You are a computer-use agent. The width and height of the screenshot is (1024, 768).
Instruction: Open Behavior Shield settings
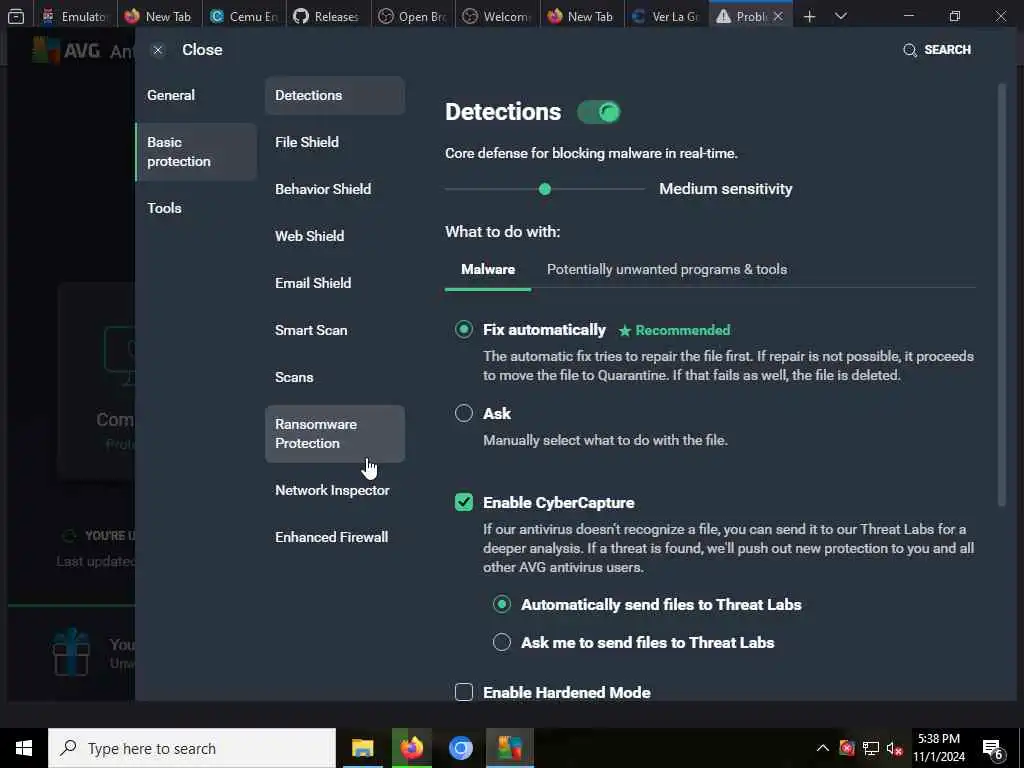coord(335,189)
